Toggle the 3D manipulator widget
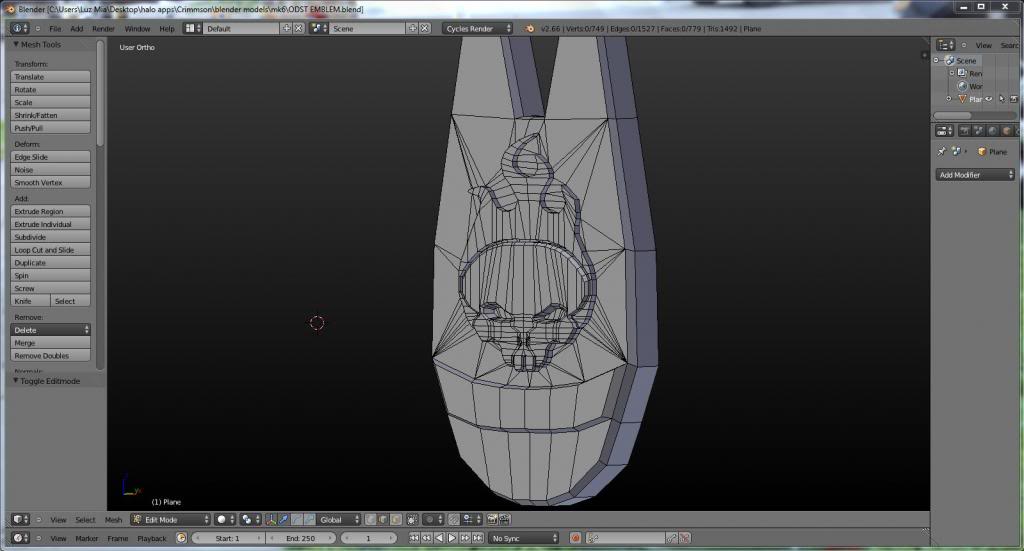 tap(271, 520)
